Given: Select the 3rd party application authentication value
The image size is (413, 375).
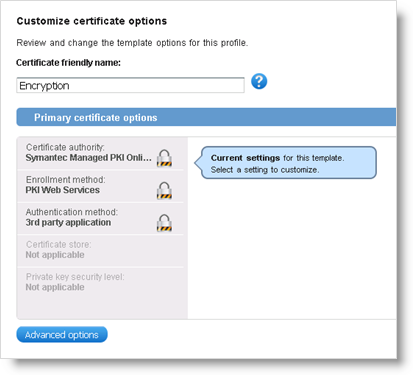Looking at the screenshot, I should click(x=68, y=222).
